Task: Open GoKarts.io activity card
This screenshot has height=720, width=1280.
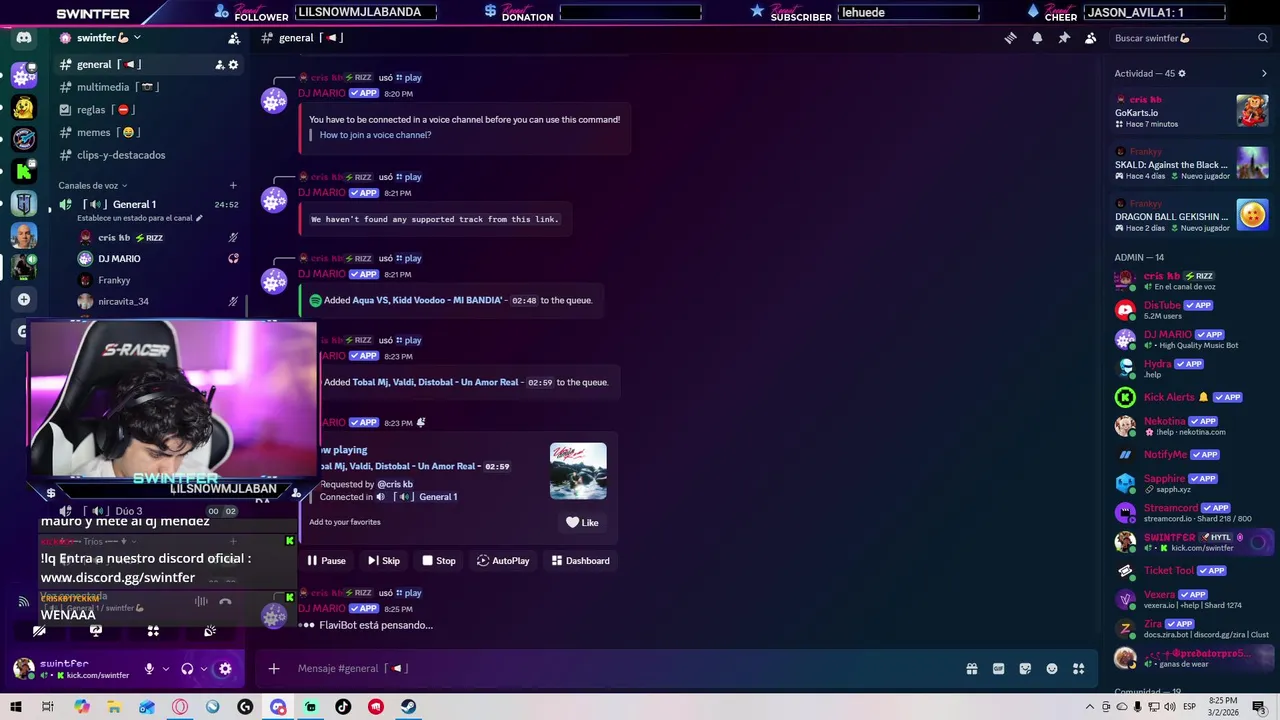Action: click(x=1191, y=111)
